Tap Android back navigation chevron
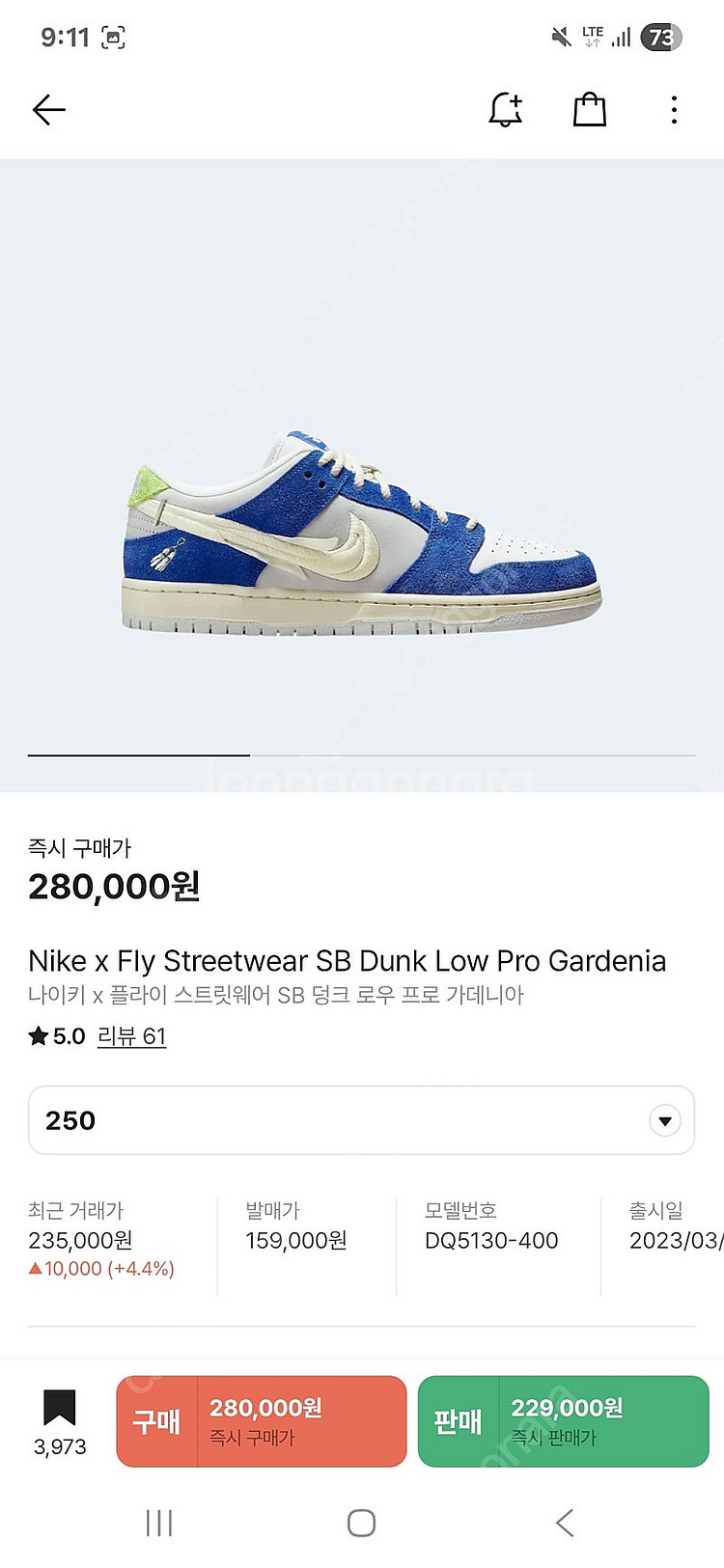 tap(565, 1523)
